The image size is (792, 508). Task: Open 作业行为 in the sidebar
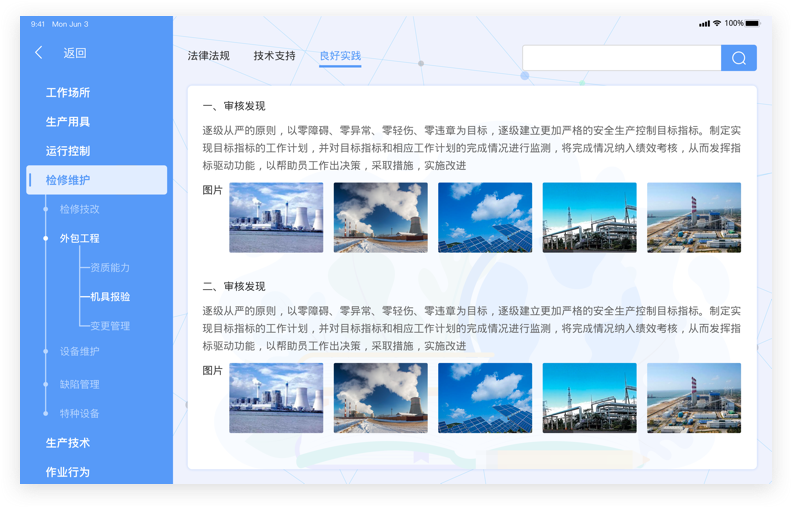pyautogui.click(x=68, y=472)
